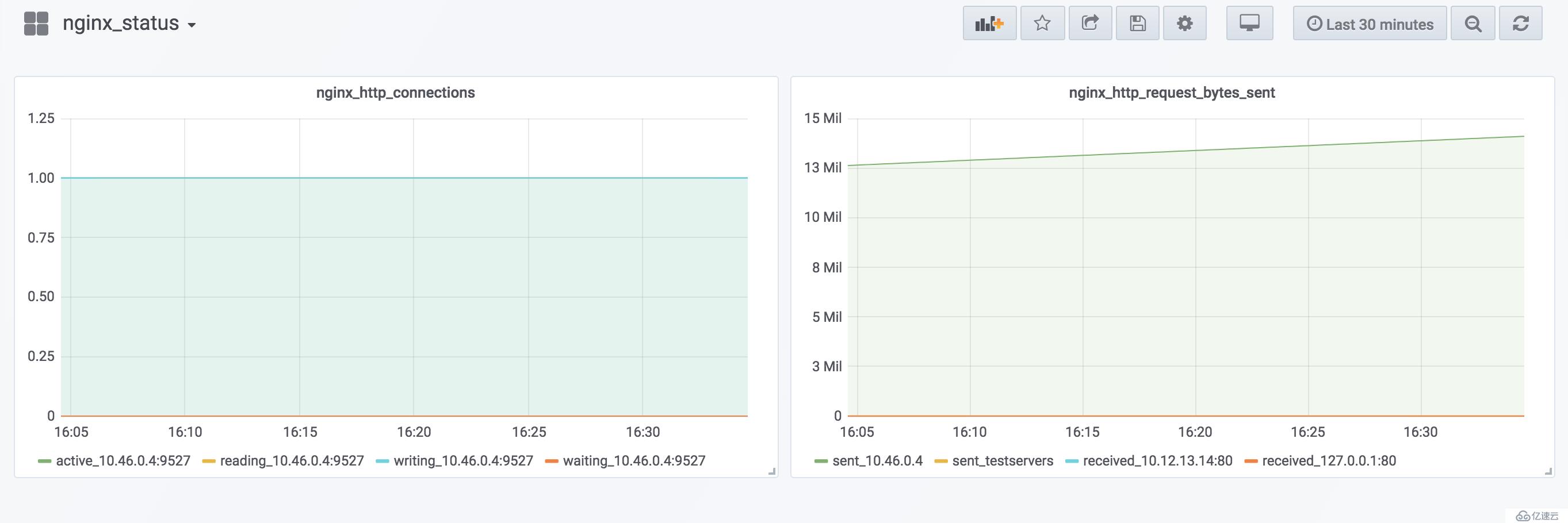
Task: Click the 0.50 y-axis label
Action: [41, 297]
